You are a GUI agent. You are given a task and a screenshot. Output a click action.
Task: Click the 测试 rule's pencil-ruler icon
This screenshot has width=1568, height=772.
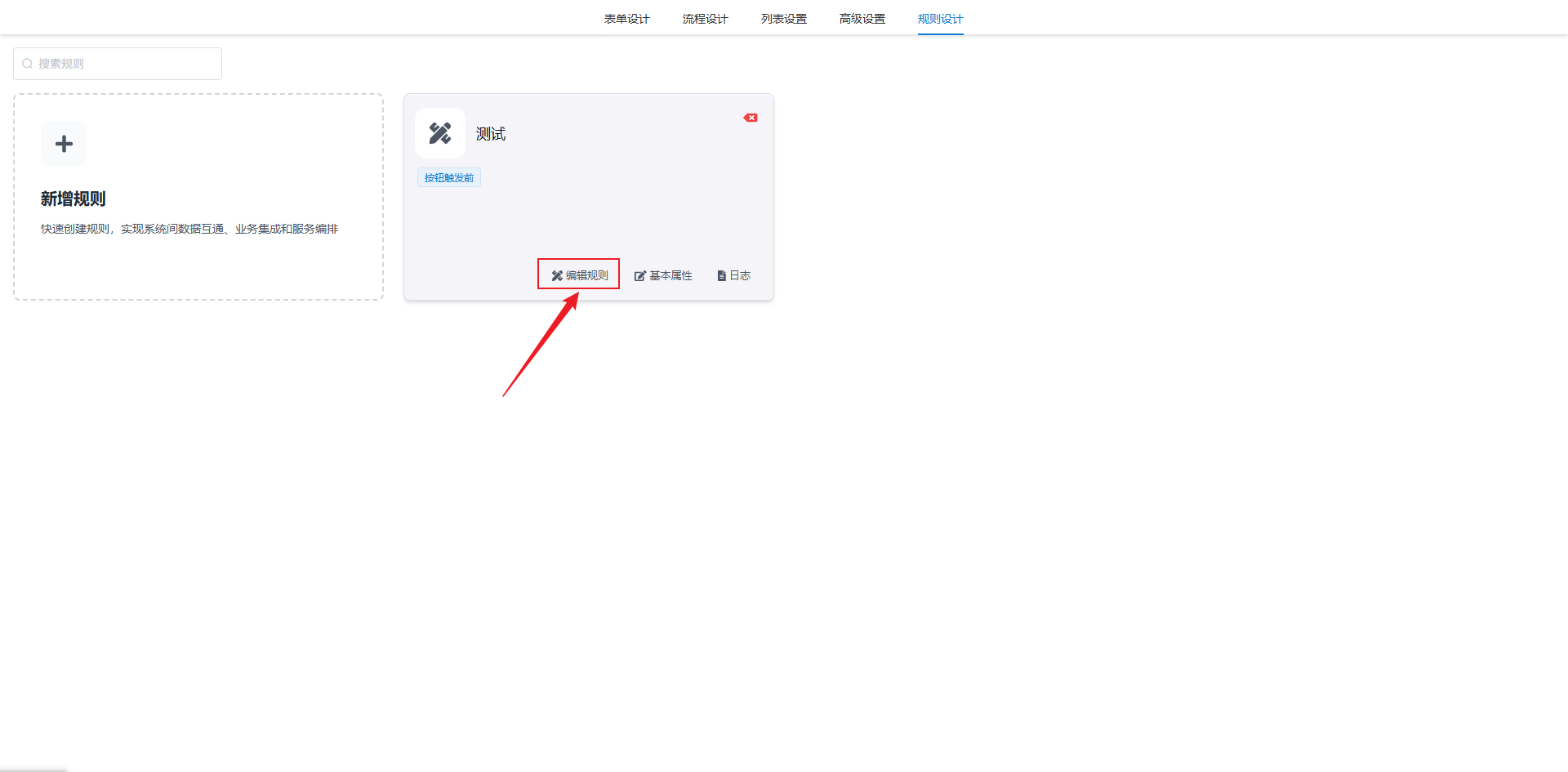pos(440,133)
